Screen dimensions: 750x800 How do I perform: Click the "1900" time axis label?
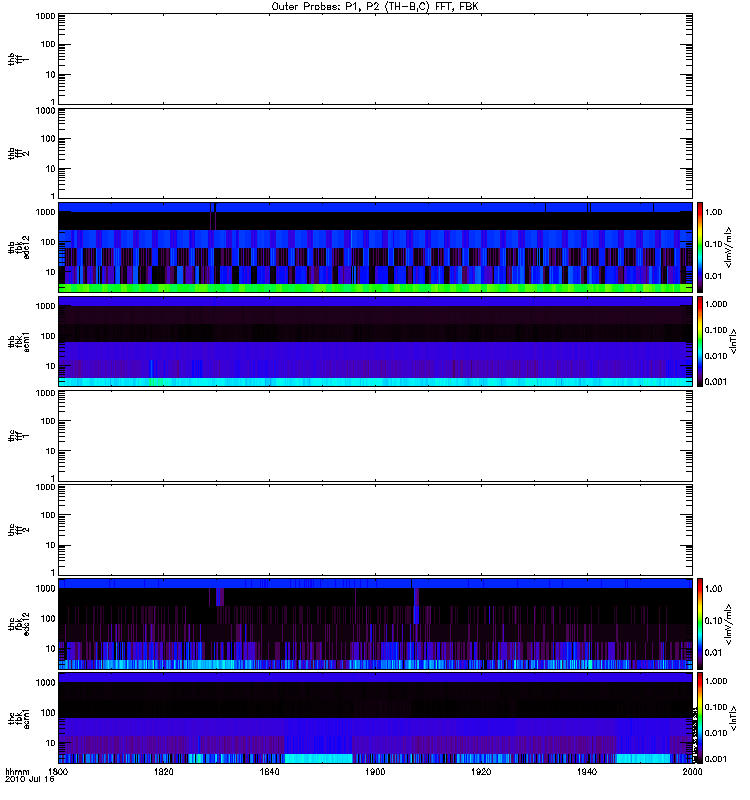tap(375, 772)
